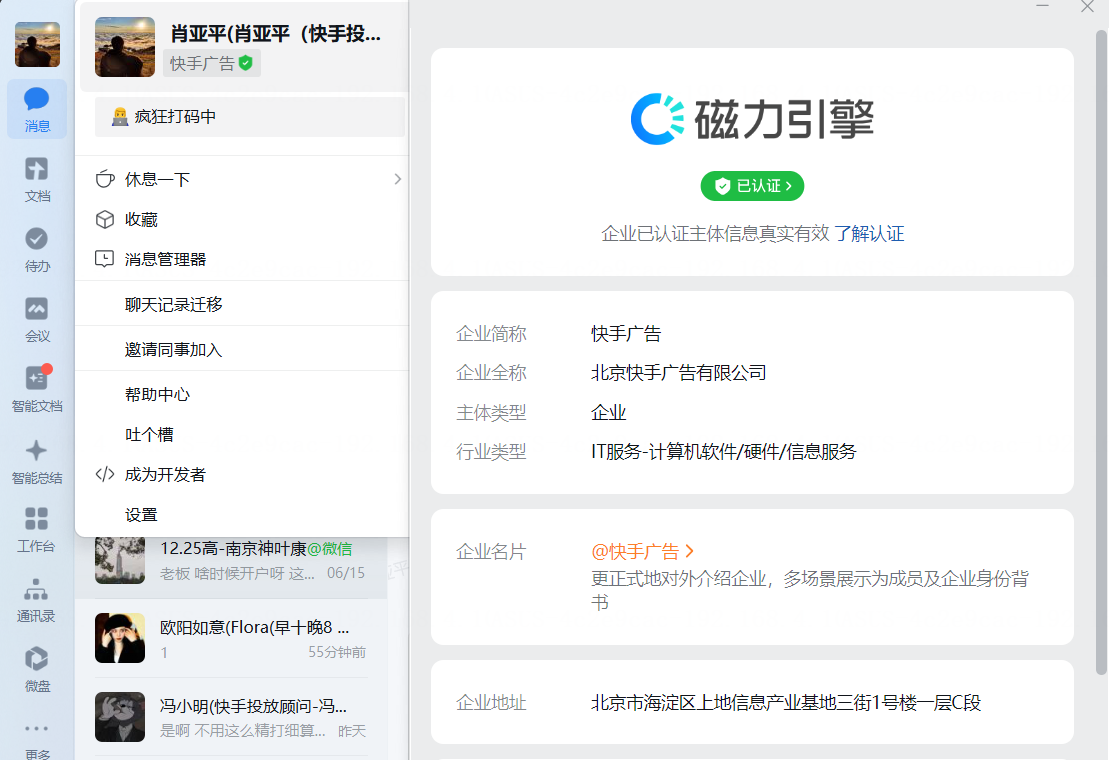This screenshot has width=1109, height=760.
Task: Click the small user avatar in sidebar
Action: pos(37,44)
